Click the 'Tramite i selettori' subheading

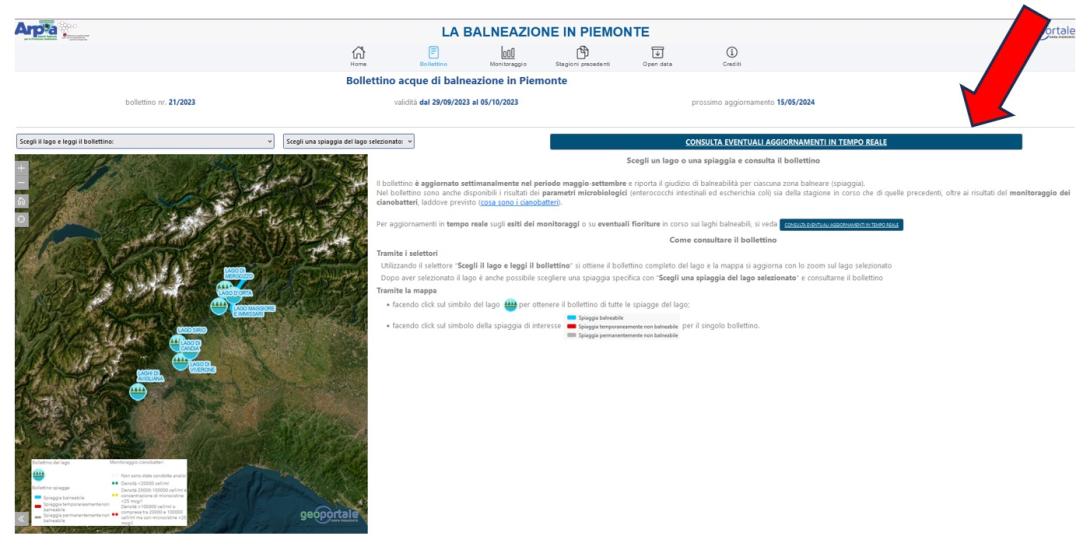(407, 253)
